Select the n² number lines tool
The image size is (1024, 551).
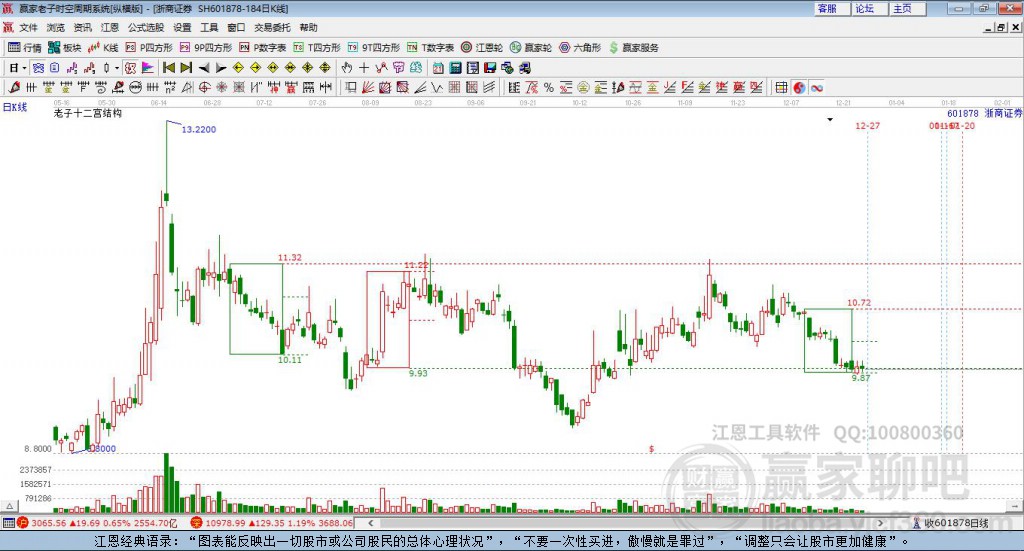point(170,87)
